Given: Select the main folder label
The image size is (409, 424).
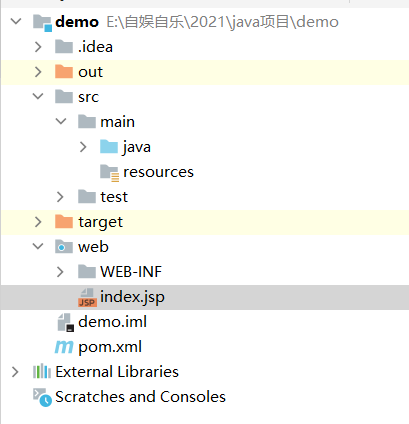Looking at the screenshot, I should tap(118, 122).
